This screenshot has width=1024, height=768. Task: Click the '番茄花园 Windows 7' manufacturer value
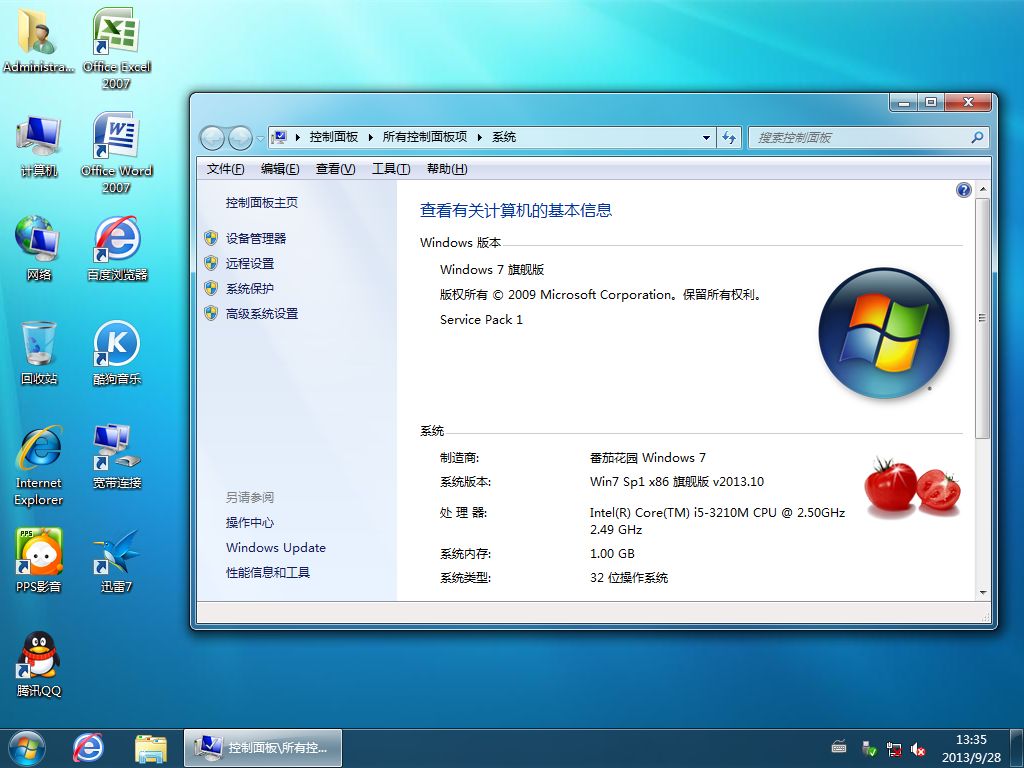(647, 458)
